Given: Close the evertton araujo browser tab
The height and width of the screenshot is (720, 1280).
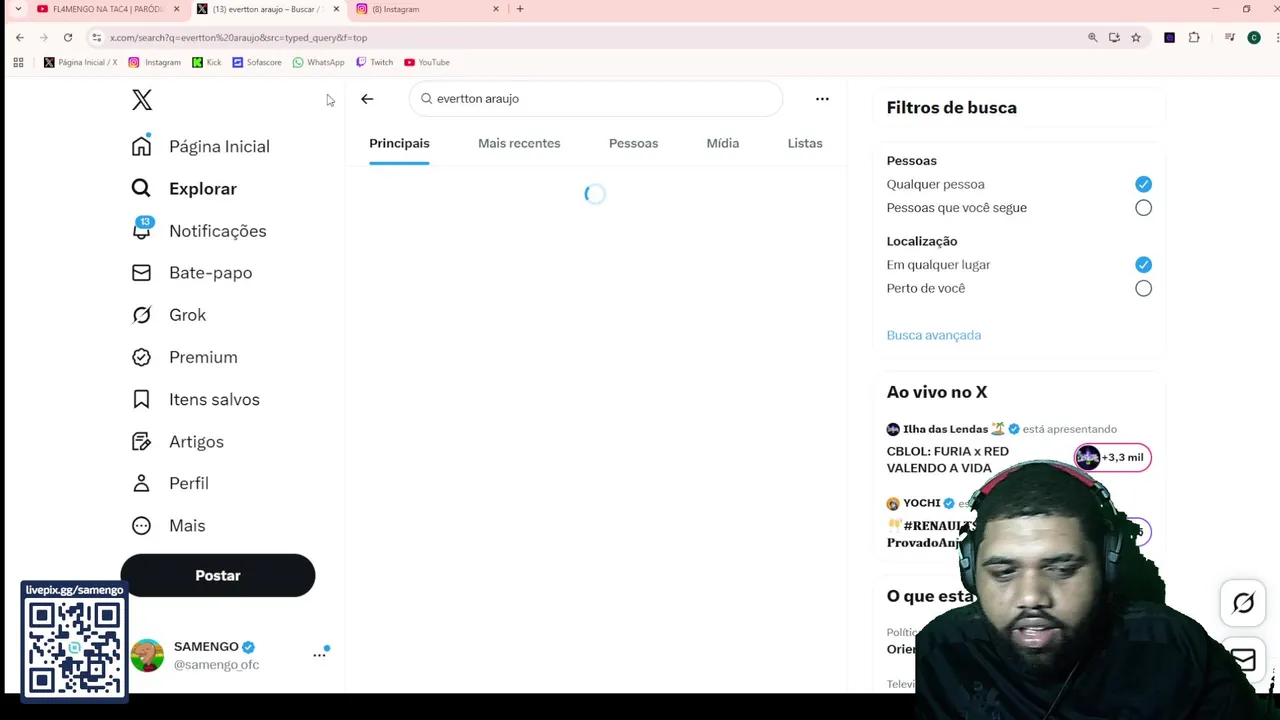Looking at the screenshot, I should pyautogui.click(x=336, y=9).
